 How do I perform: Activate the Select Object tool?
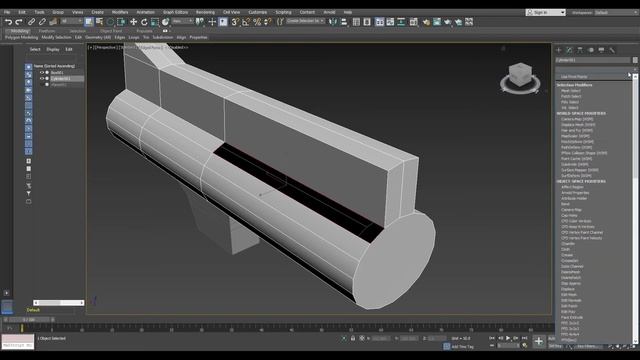coord(89,22)
